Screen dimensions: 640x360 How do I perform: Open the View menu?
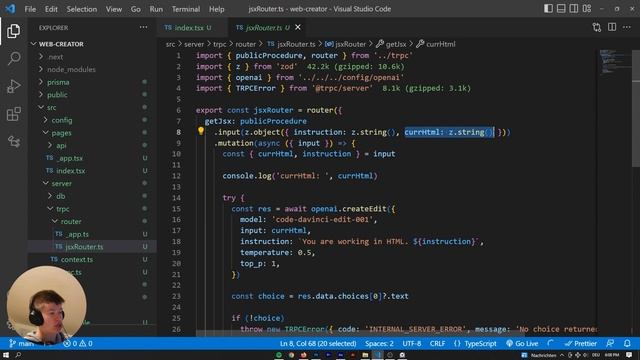click(x=113, y=9)
